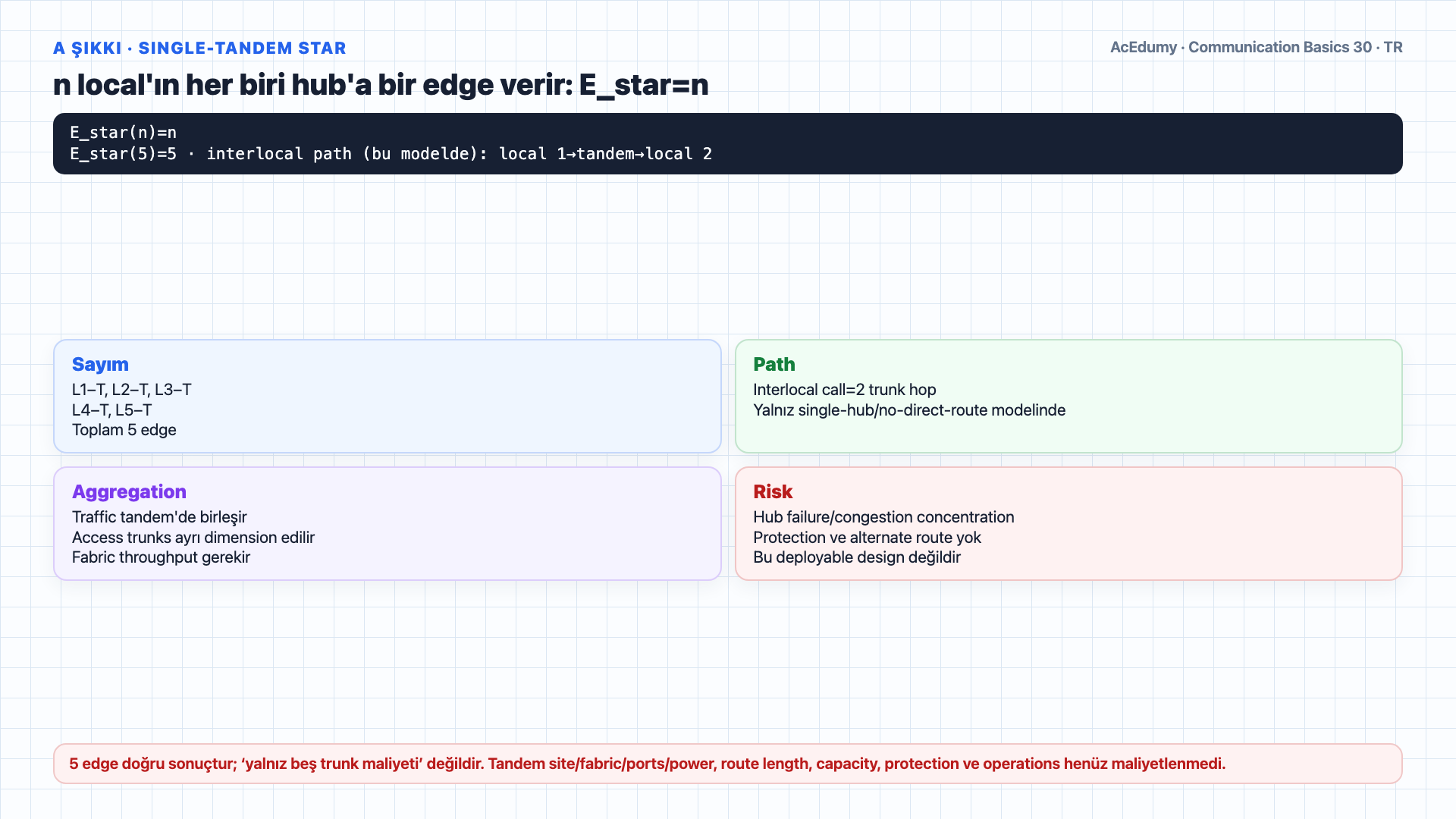Click 'Fabric throughput gerekir' text
This screenshot has width=1456, height=819.
(161, 557)
